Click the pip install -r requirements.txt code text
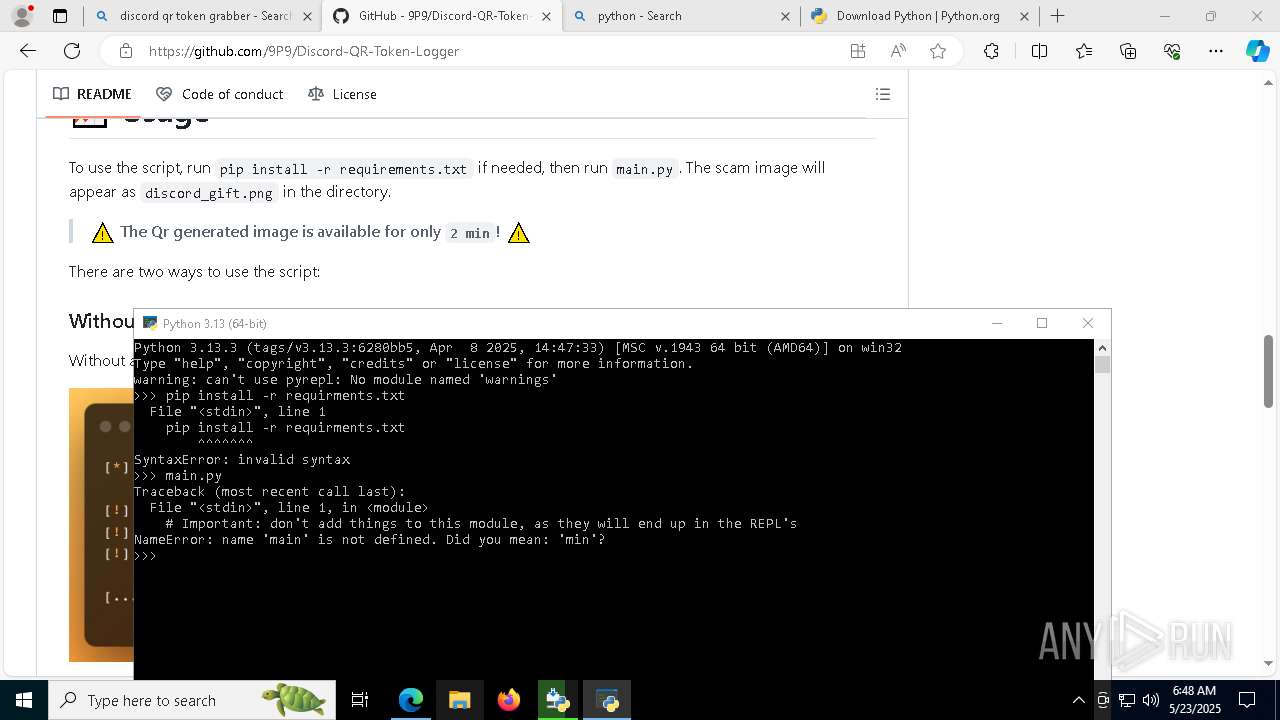1280x720 pixels. (344, 169)
